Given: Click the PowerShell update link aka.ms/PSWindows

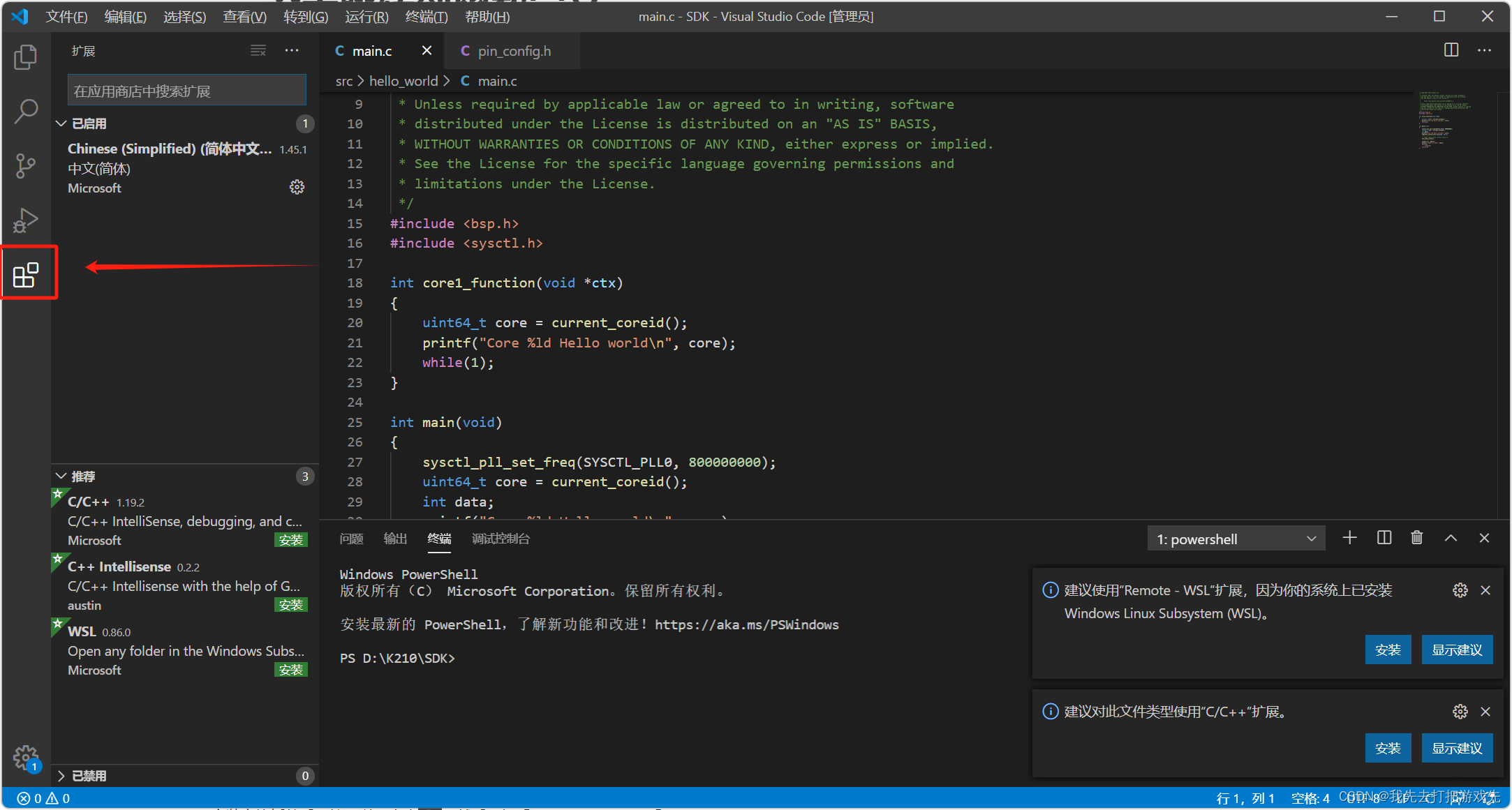Looking at the screenshot, I should pos(747,625).
